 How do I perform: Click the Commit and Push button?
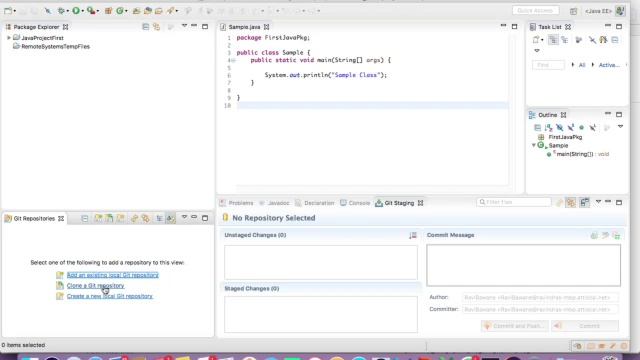514,326
